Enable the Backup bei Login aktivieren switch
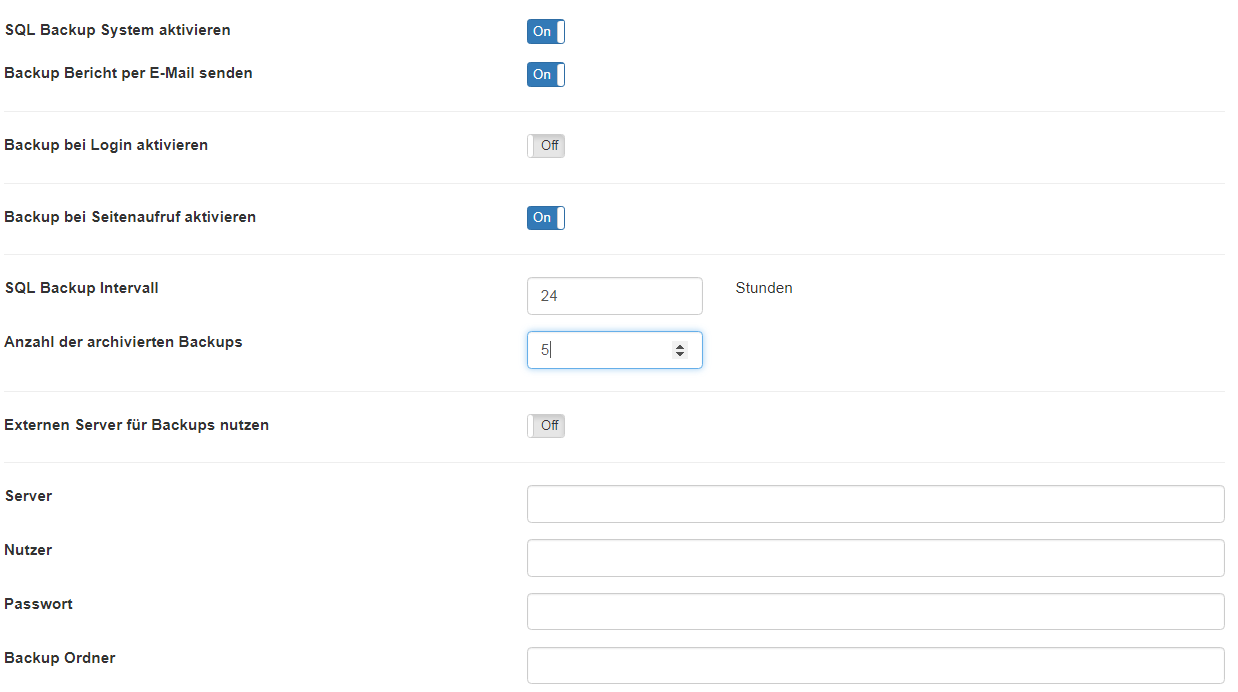Image resolution: width=1238 pixels, height=692 pixels. point(546,146)
